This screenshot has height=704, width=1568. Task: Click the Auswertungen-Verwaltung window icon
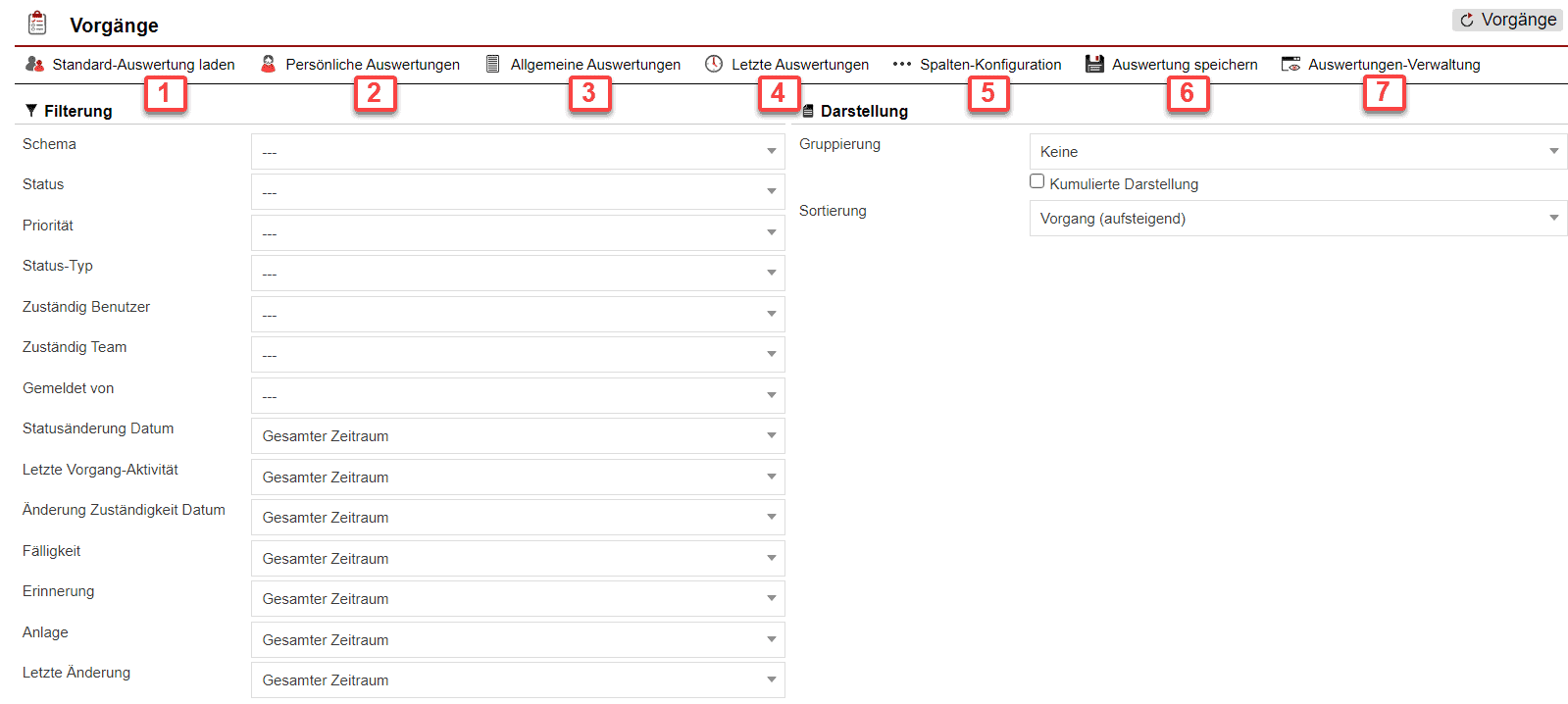coord(1290,64)
